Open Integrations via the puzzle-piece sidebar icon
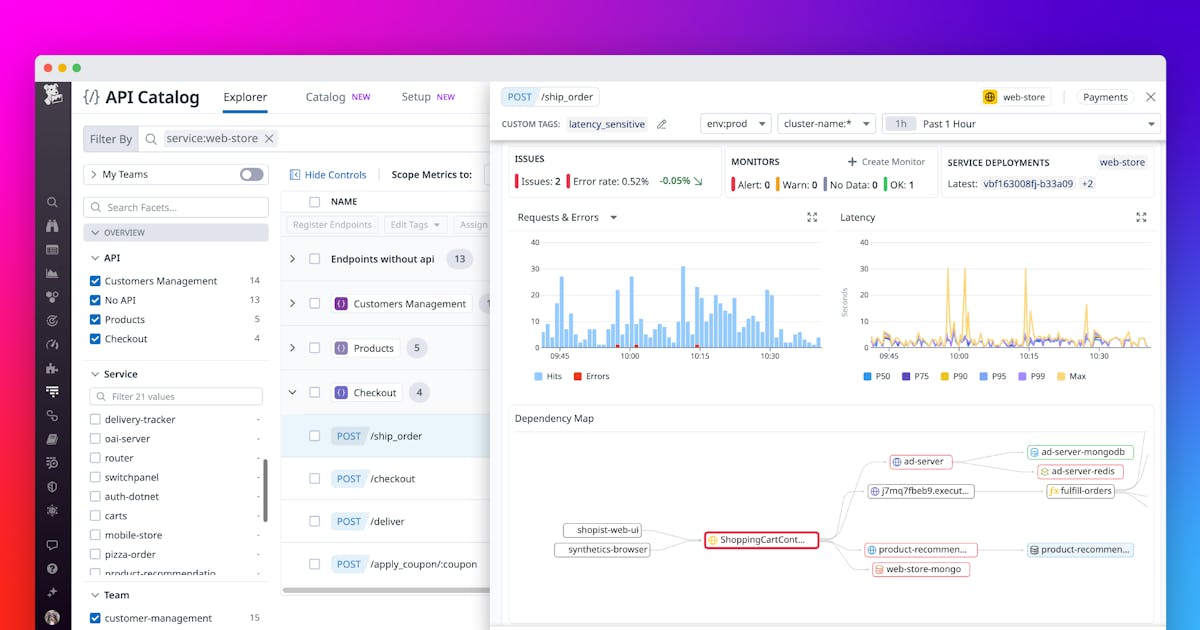 pyautogui.click(x=52, y=368)
